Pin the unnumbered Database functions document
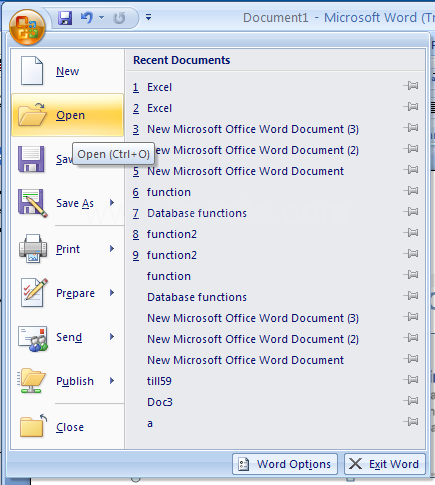Viewport: 435px width, 485px height. pos(411,296)
